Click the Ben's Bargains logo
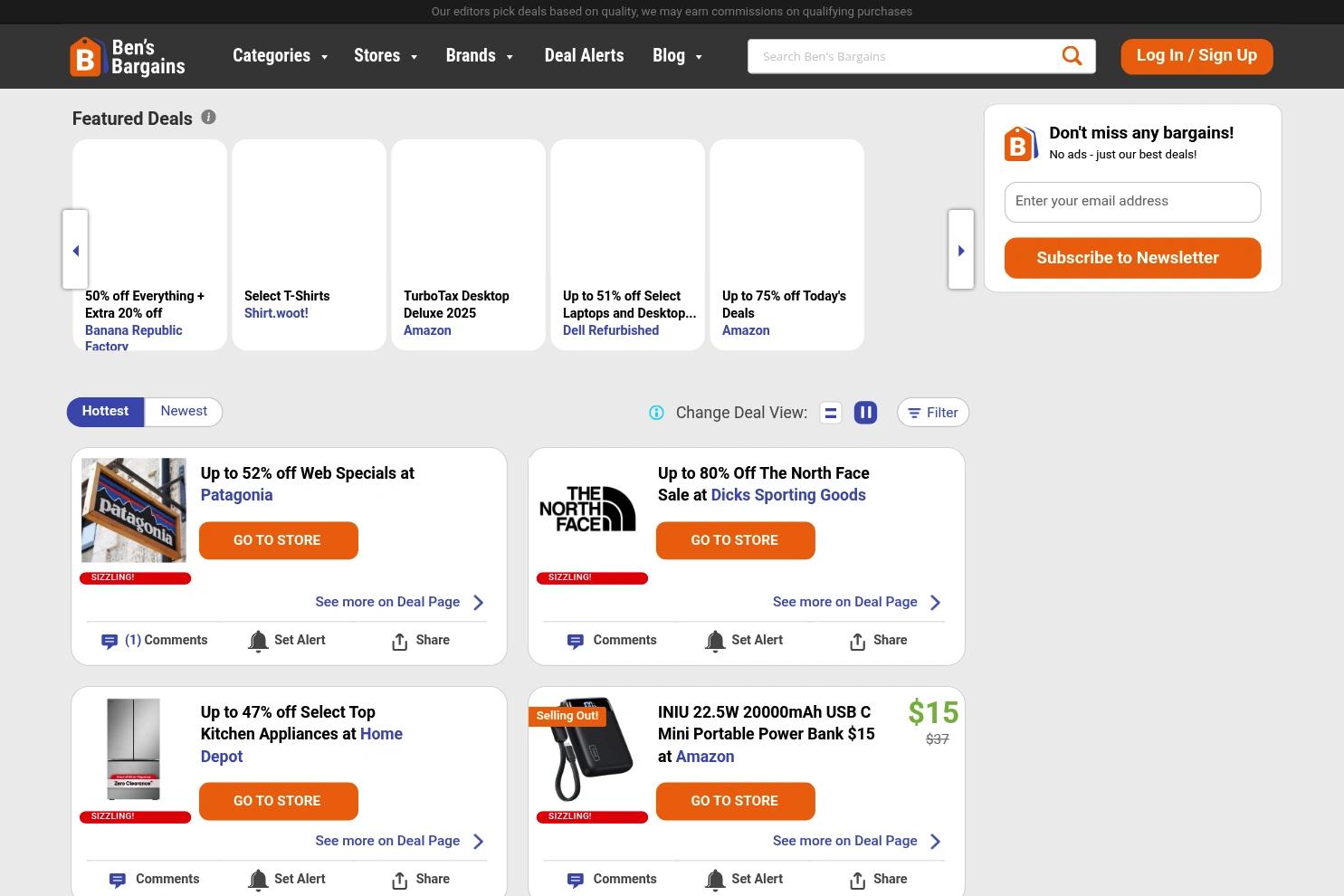The image size is (1344, 896). pos(128,56)
